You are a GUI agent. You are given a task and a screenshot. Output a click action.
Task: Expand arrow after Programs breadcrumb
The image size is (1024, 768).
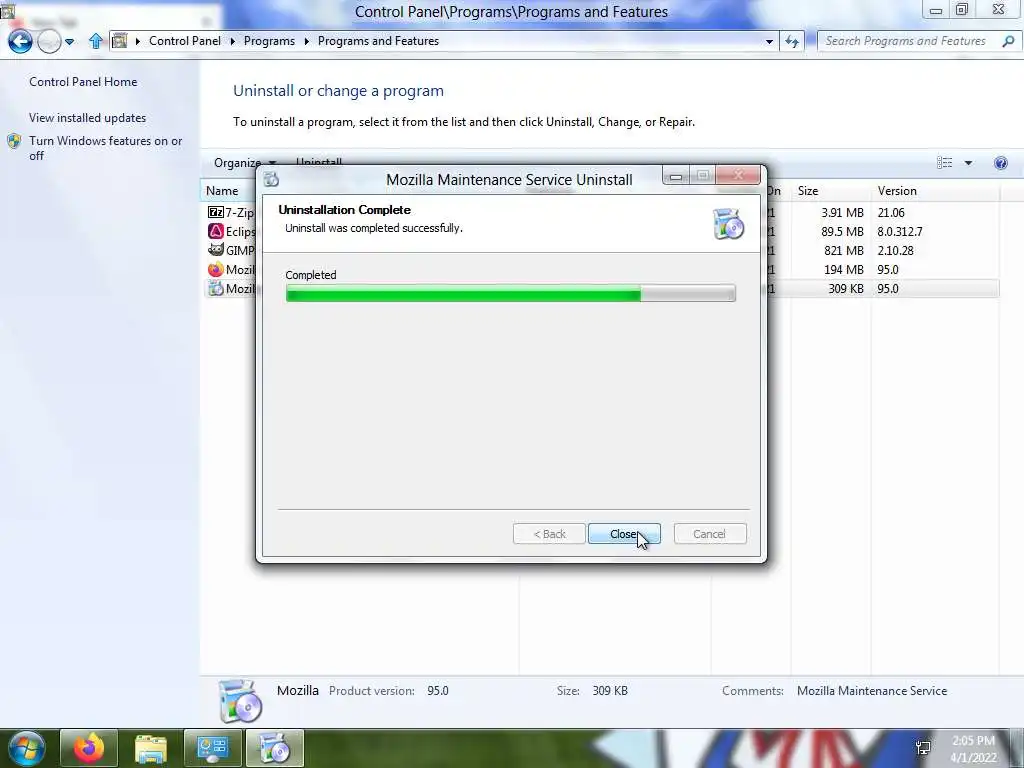coord(306,41)
